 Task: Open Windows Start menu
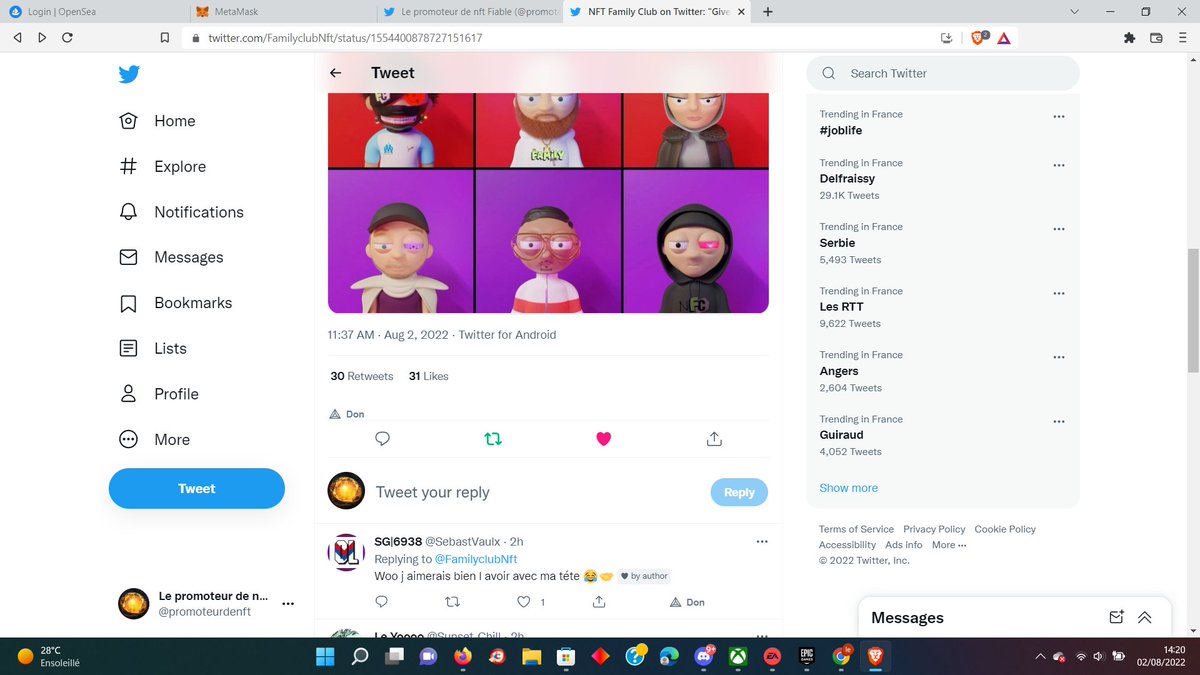pyautogui.click(x=325, y=656)
